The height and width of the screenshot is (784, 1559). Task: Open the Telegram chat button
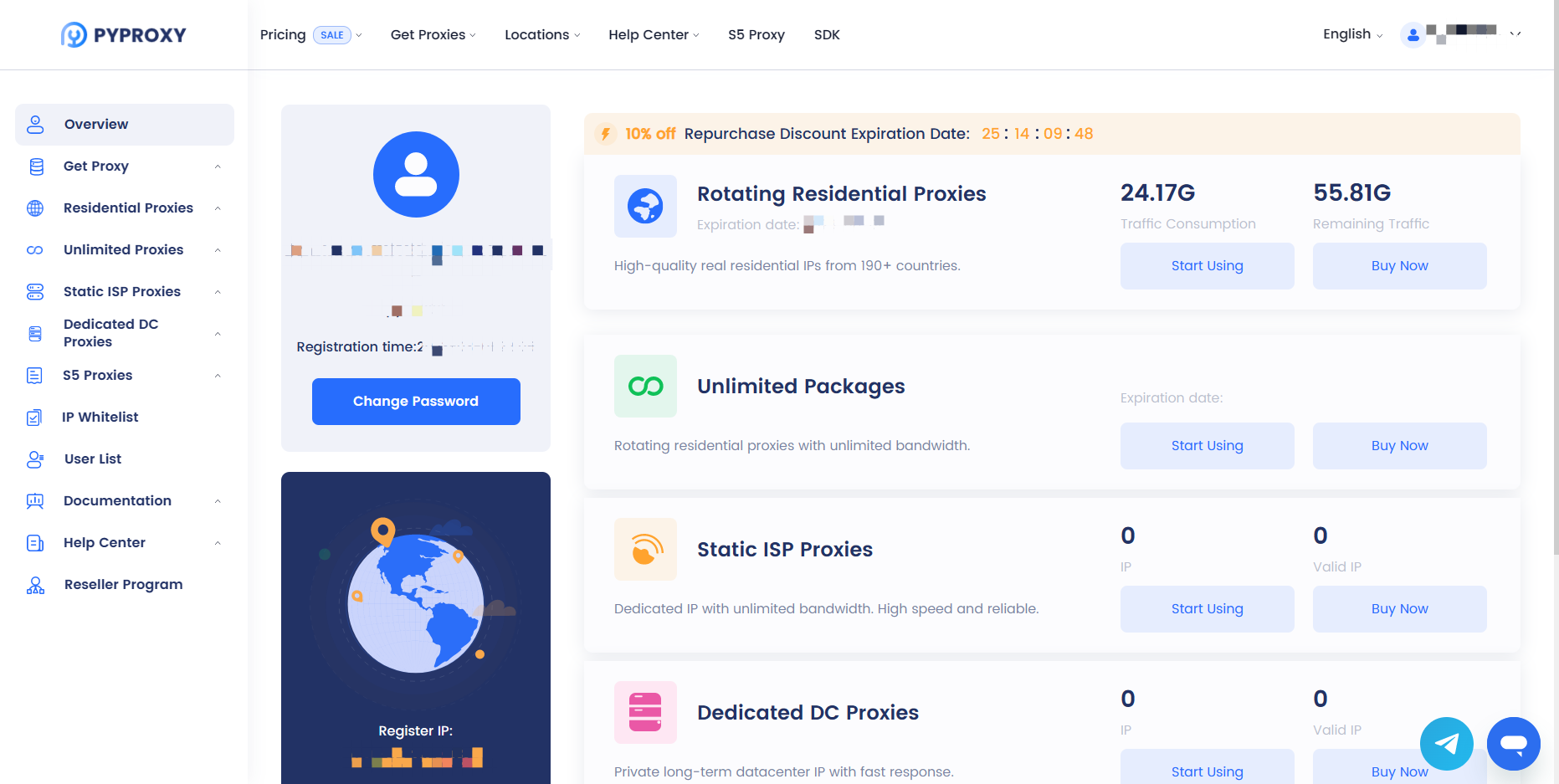coord(1447,744)
